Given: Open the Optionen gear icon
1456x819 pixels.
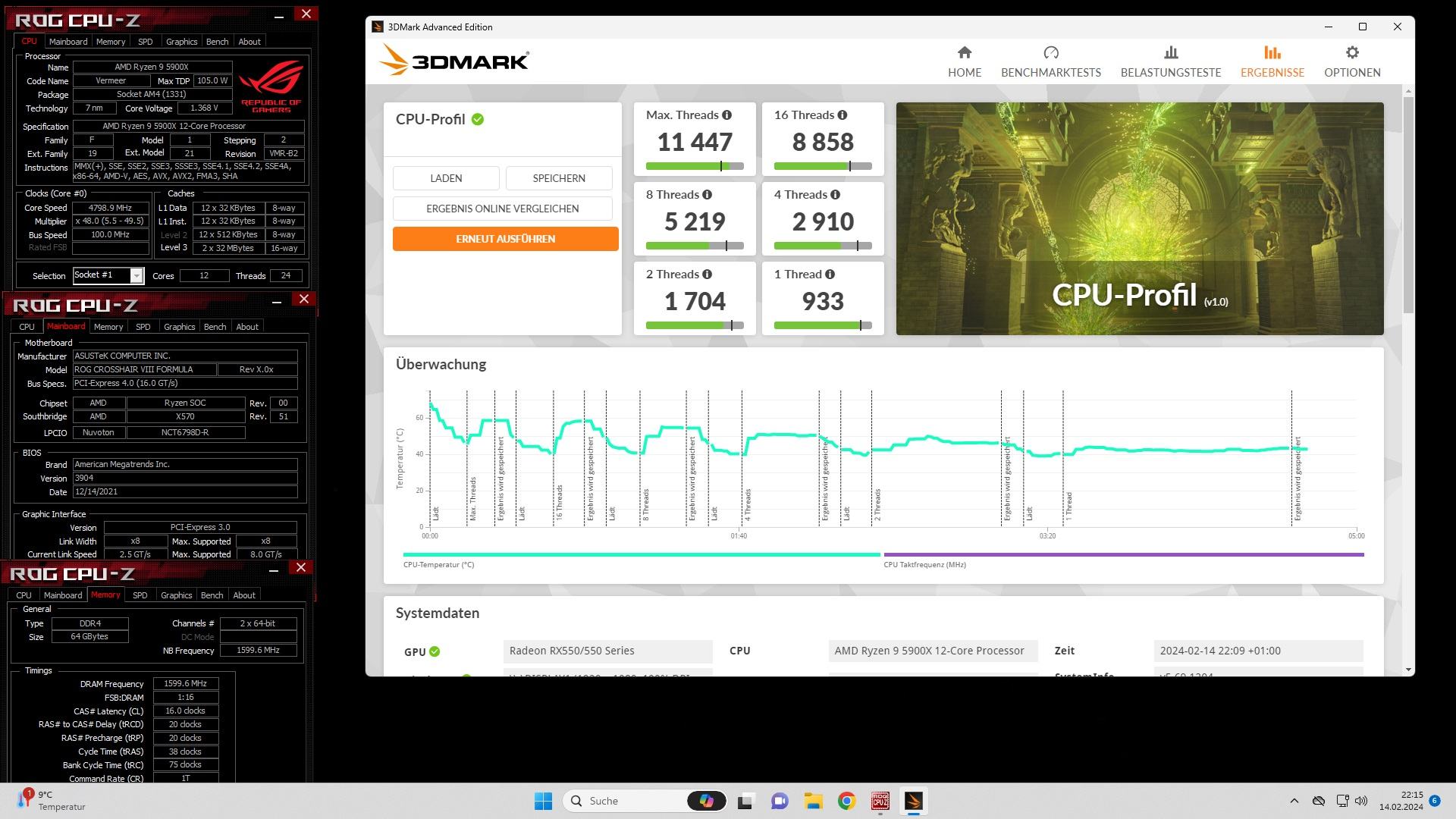Looking at the screenshot, I should pyautogui.click(x=1352, y=52).
